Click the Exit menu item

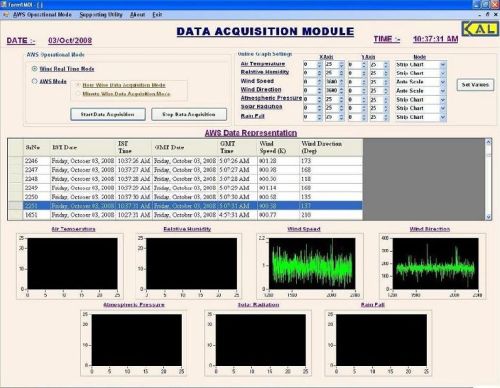157,15
